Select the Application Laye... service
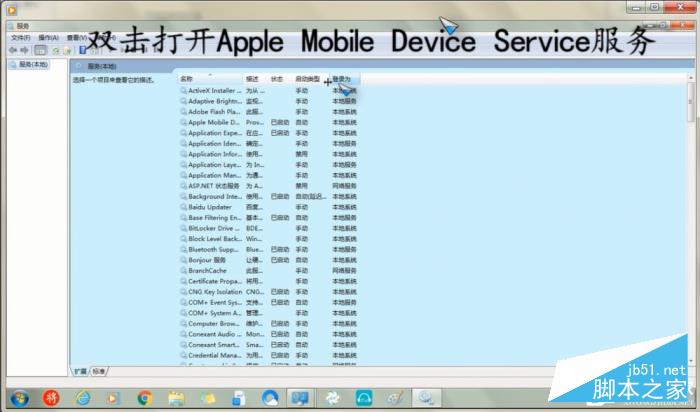The height and width of the screenshot is (412, 700). (268, 165)
